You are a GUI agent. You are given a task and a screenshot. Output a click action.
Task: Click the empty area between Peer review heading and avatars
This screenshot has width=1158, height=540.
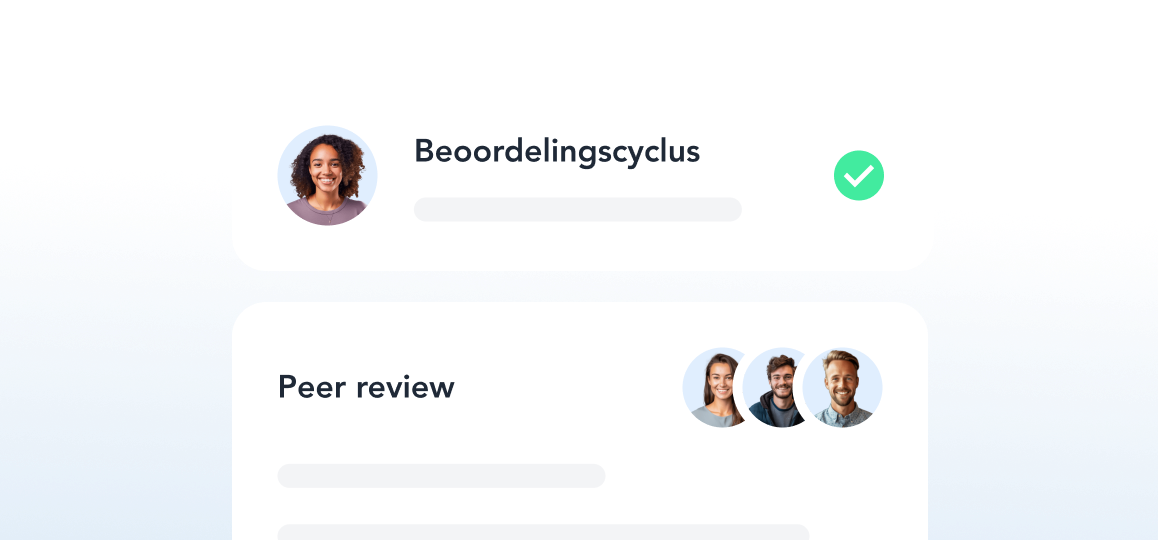pyautogui.click(x=569, y=387)
